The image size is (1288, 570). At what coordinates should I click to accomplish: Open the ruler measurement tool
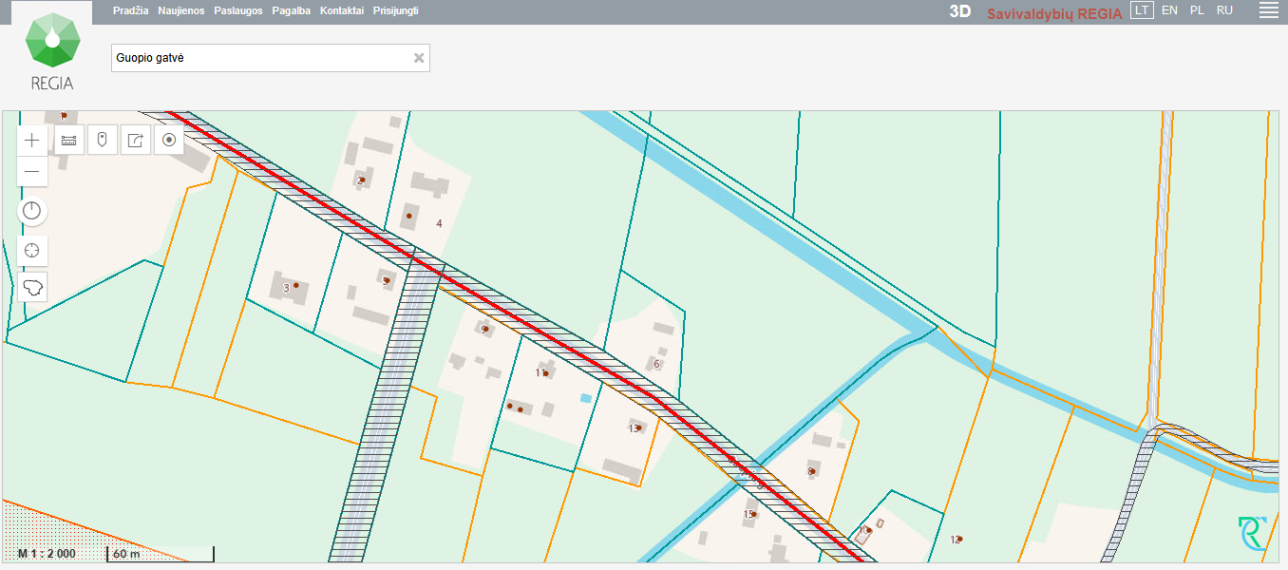(x=69, y=140)
